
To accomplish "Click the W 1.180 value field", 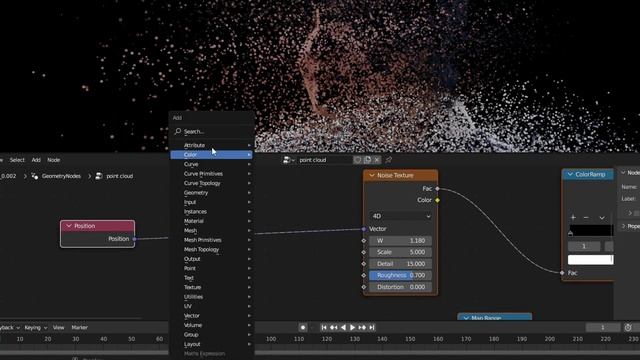I will [400, 241].
